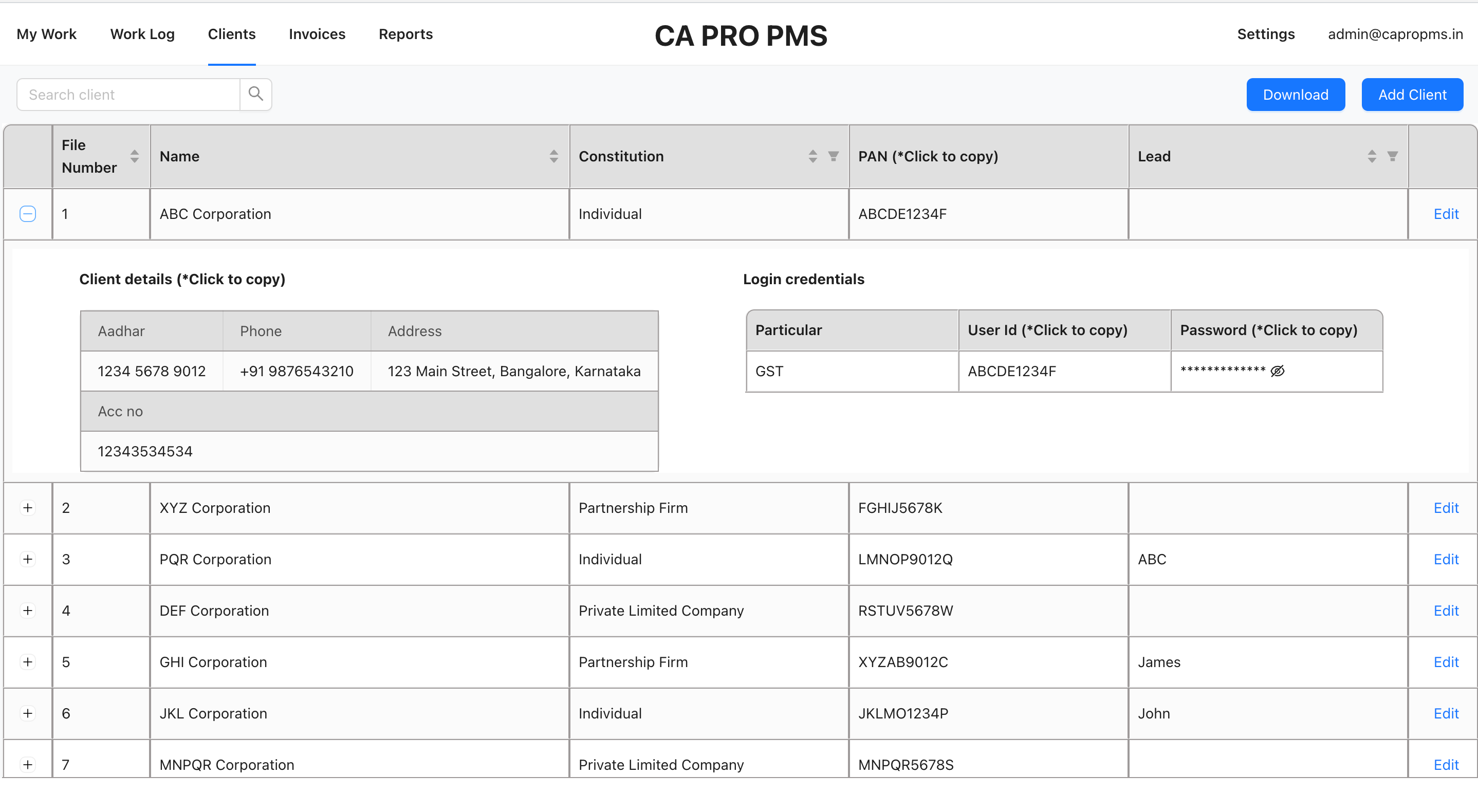Collapse ABC Corporation's details row
Screen dimensions: 1478x812
[x=27, y=213]
